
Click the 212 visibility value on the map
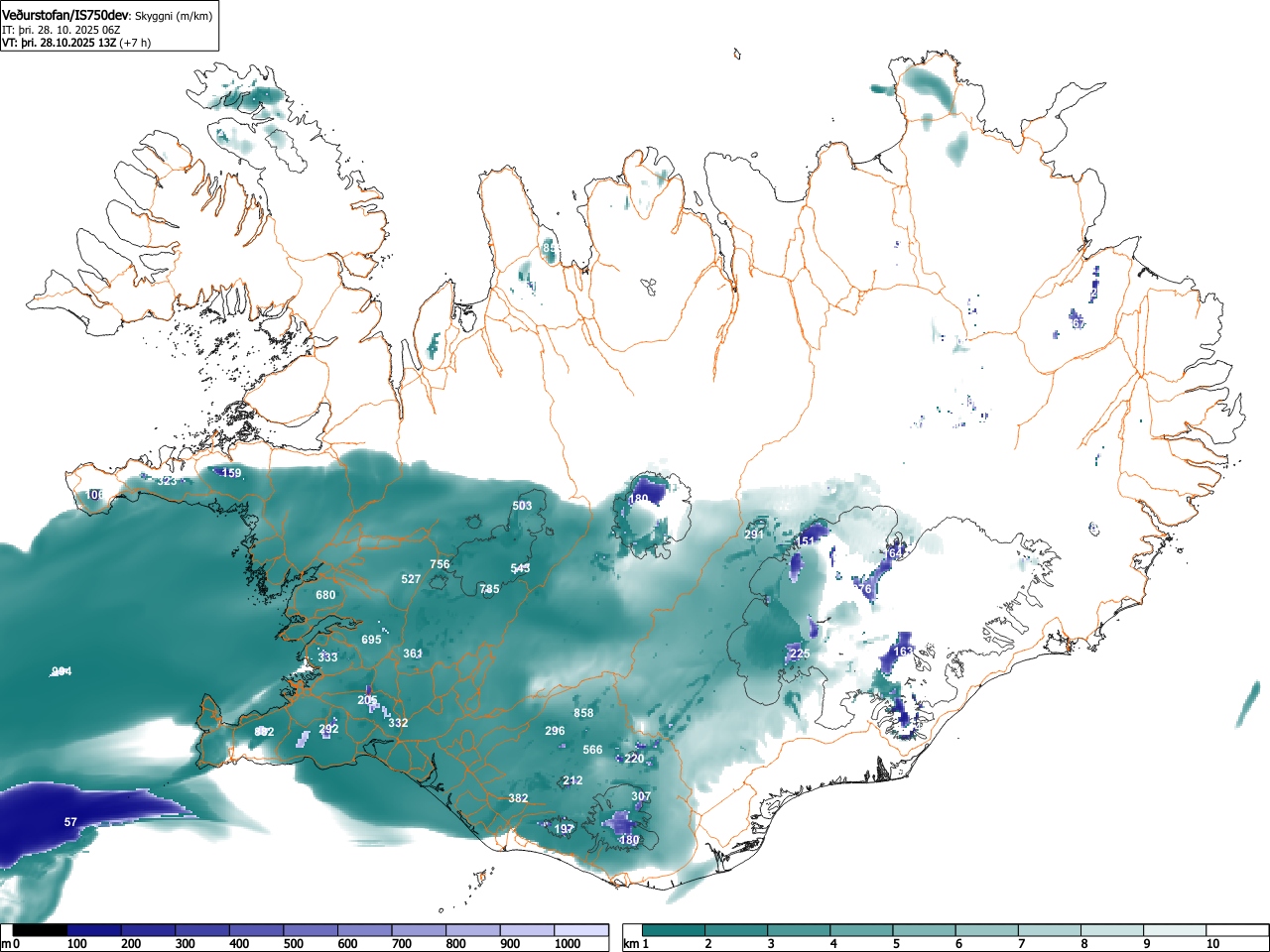tap(572, 780)
